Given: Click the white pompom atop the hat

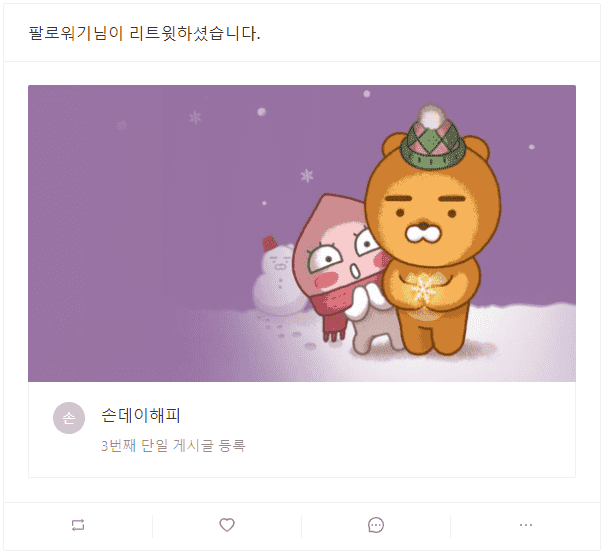Looking at the screenshot, I should 430,116.
